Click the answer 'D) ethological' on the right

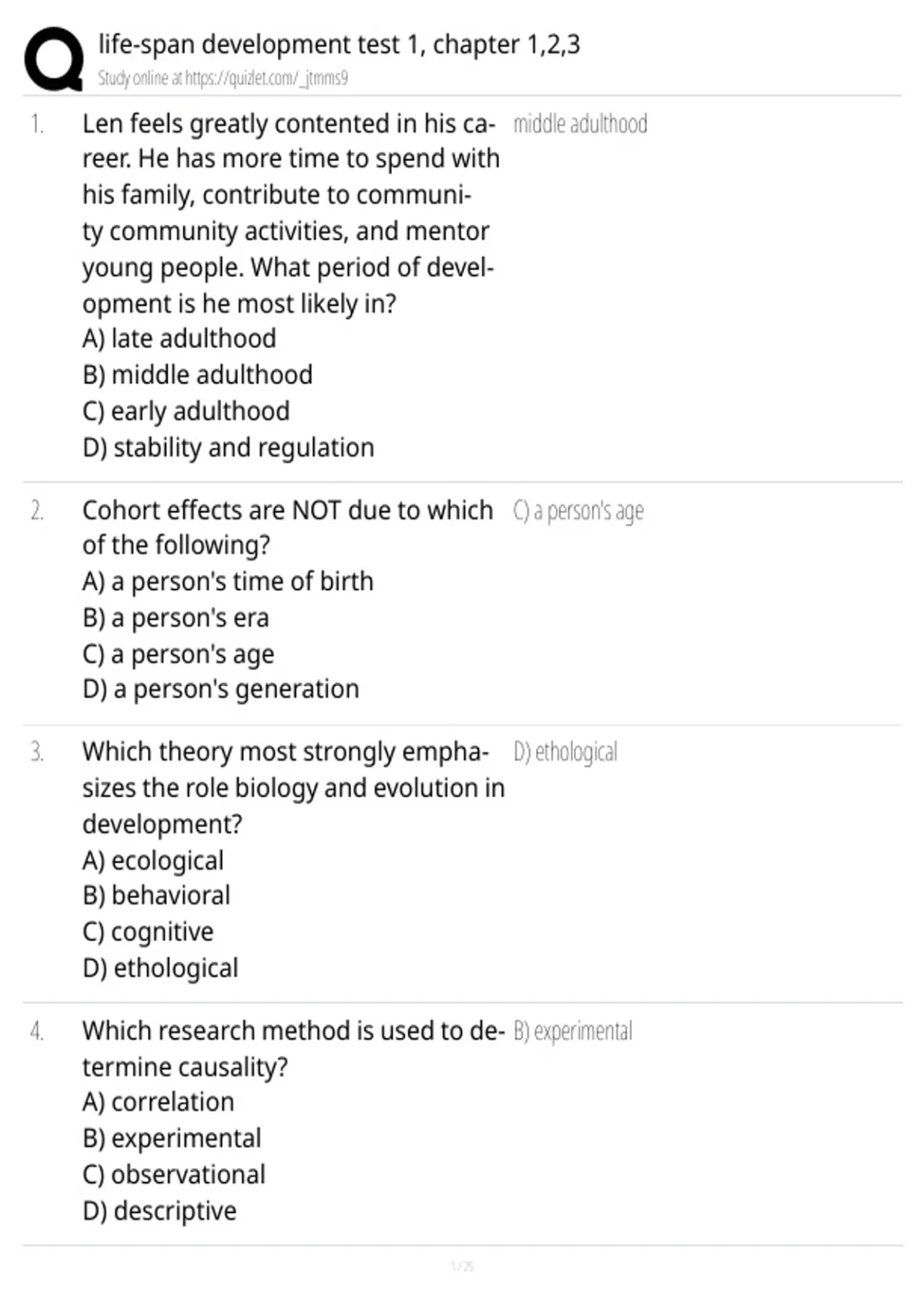click(x=565, y=752)
